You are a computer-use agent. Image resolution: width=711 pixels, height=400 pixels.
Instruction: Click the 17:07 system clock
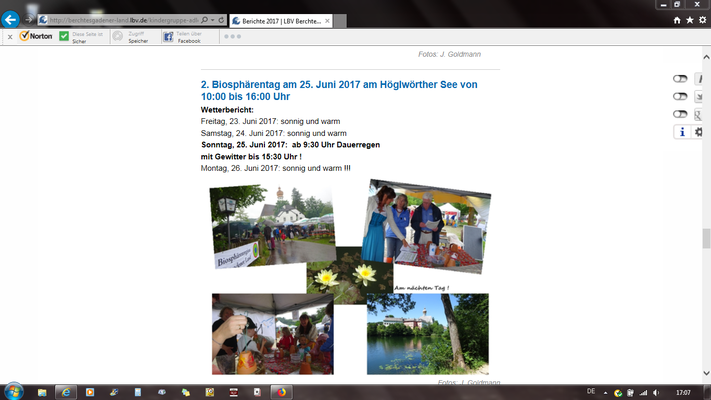point(683,393)
